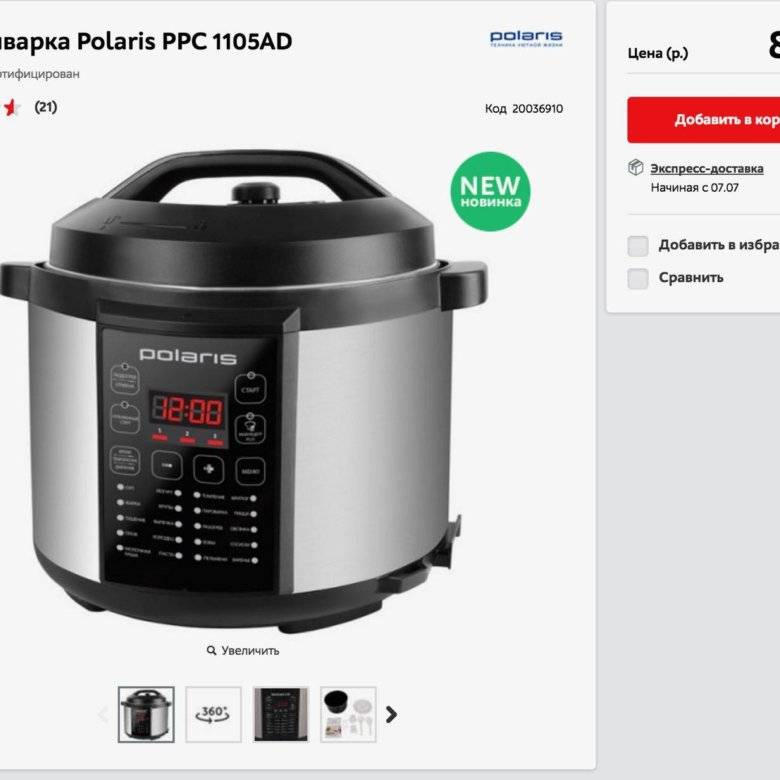Open the Экспресс-доставка link
This screenshot has height=780, width=780.
707,169
